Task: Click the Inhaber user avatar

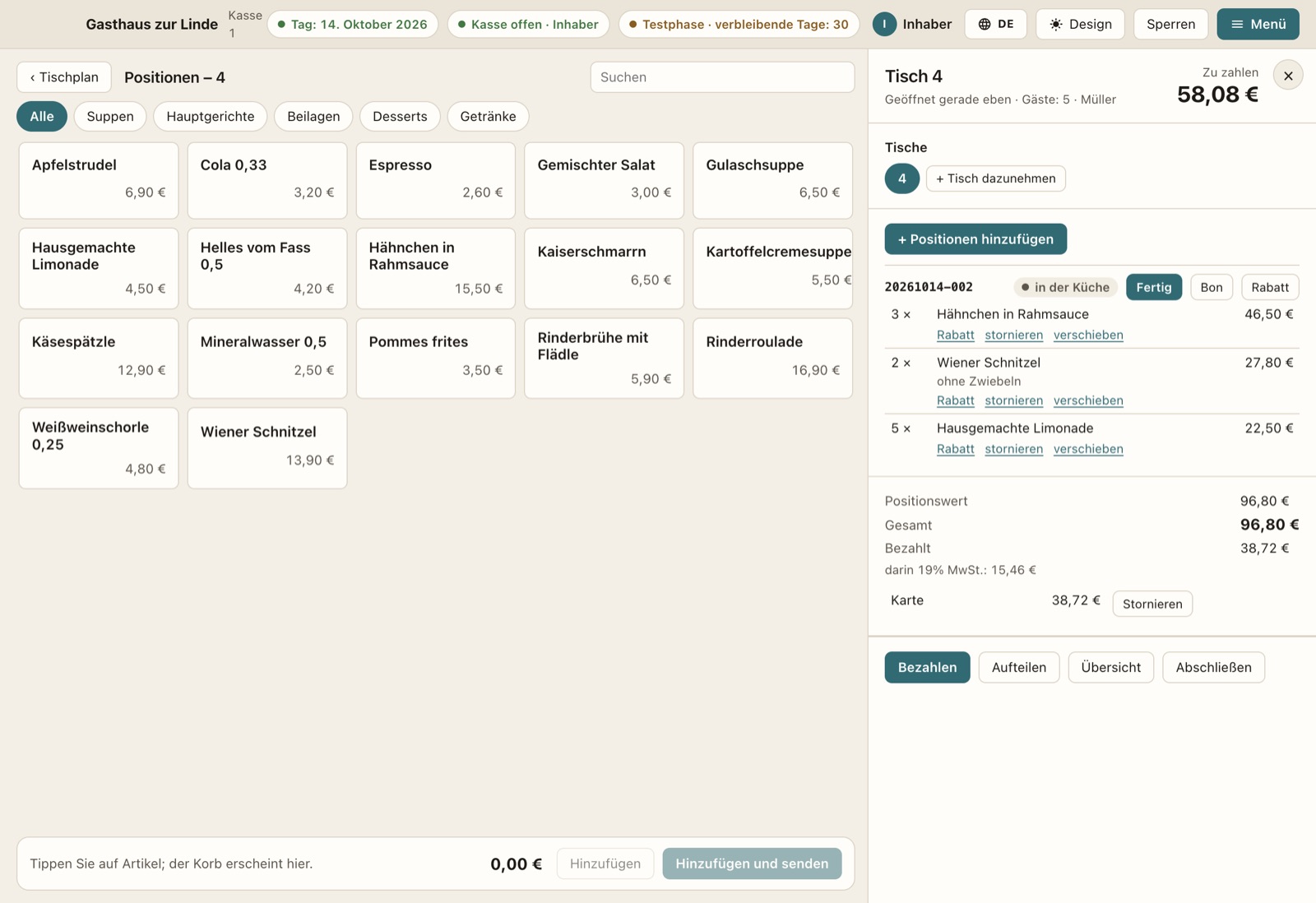Action: coord(884,25)
